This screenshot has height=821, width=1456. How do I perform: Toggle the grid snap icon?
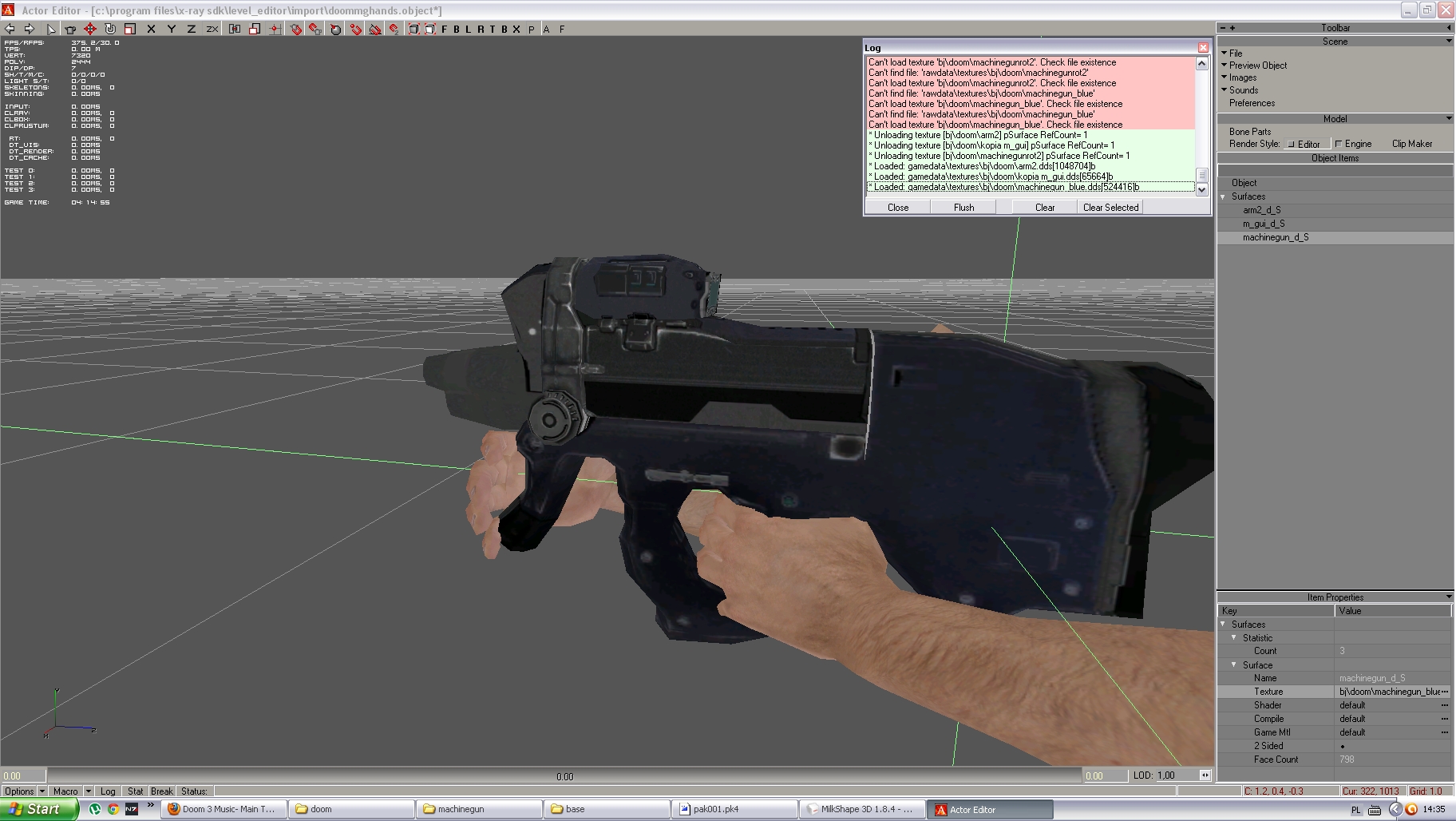click(275, 29)
